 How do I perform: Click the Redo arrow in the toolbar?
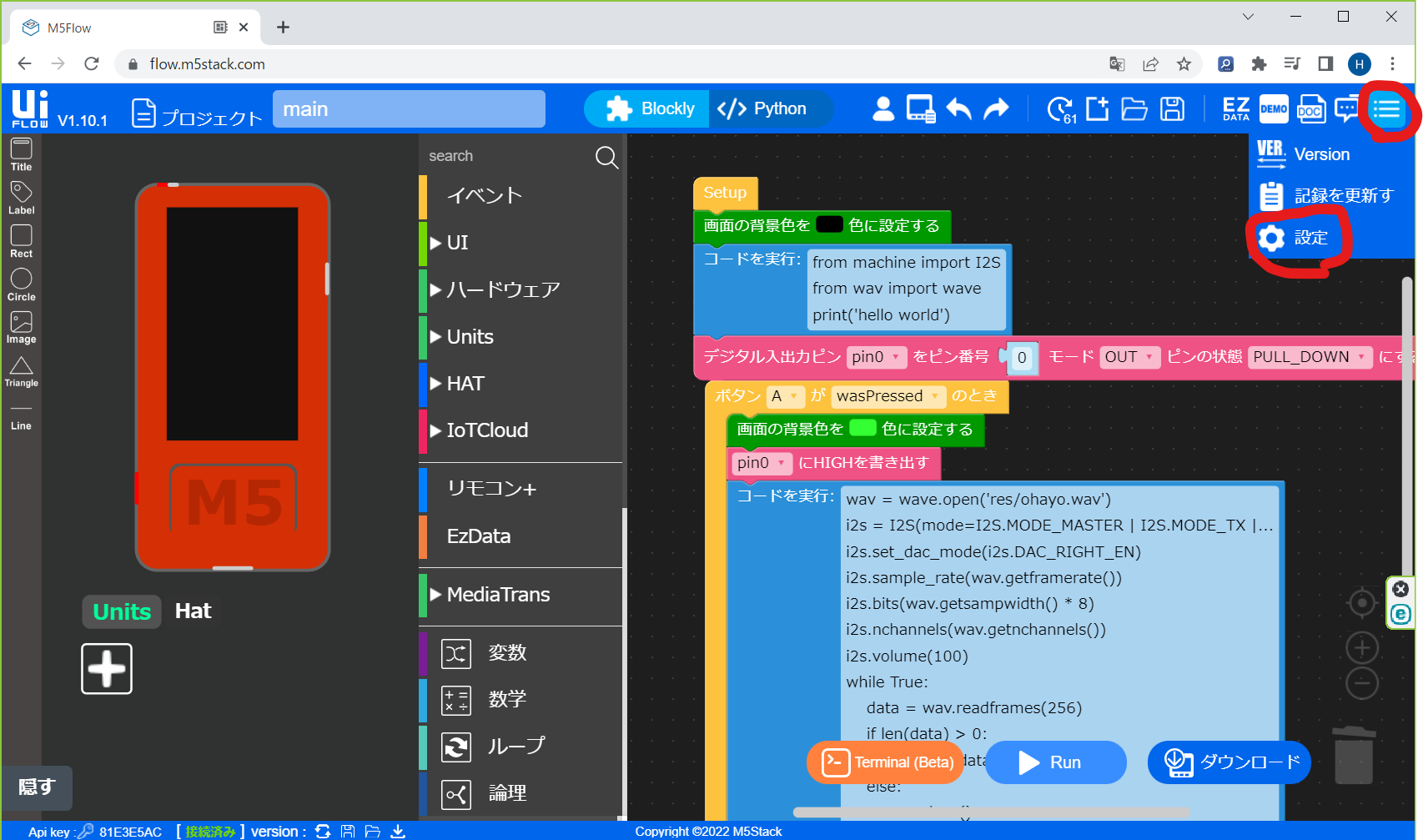pyautogui.click(x=996, y=108)
